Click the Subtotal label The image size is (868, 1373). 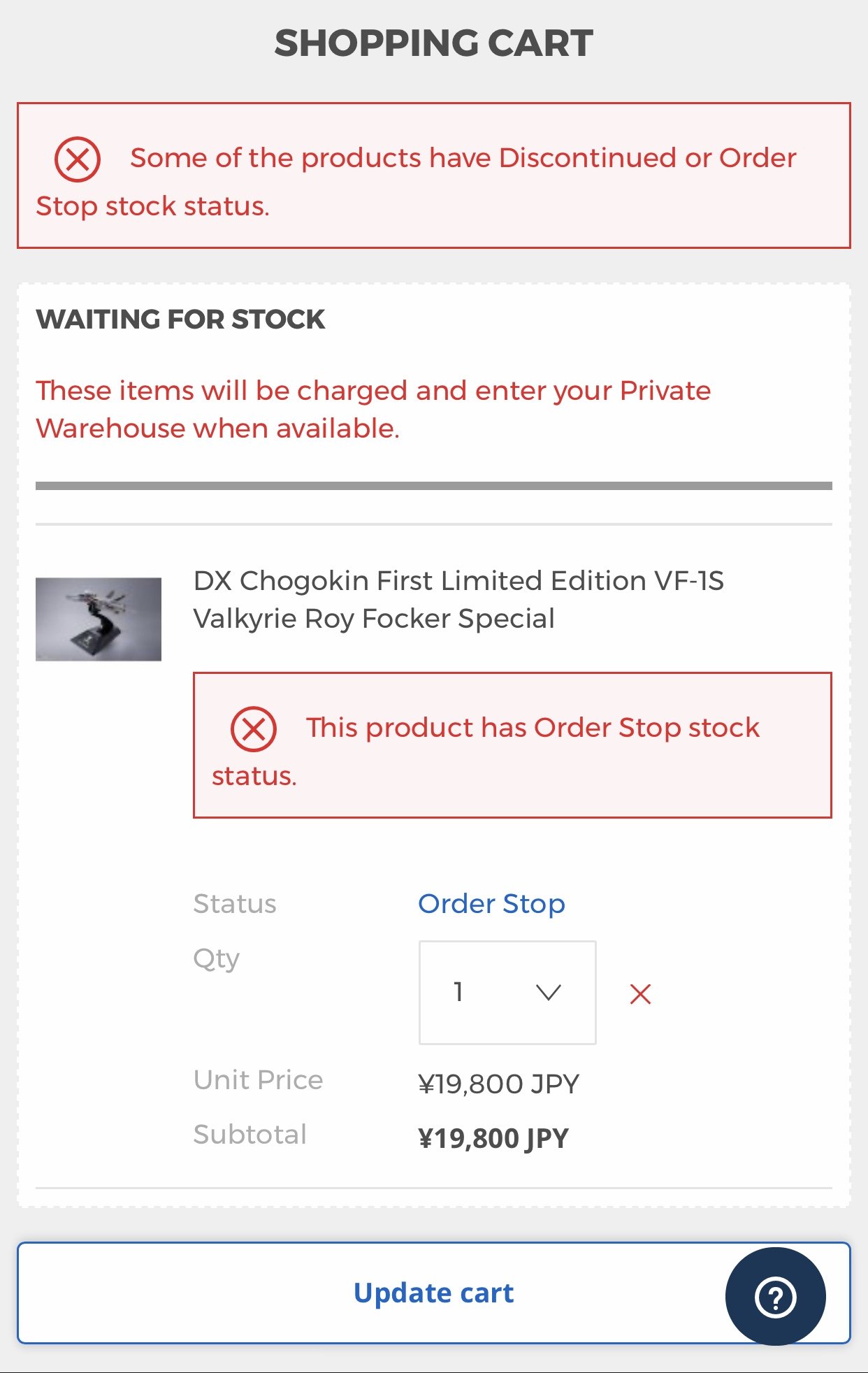pos(250,1135)
